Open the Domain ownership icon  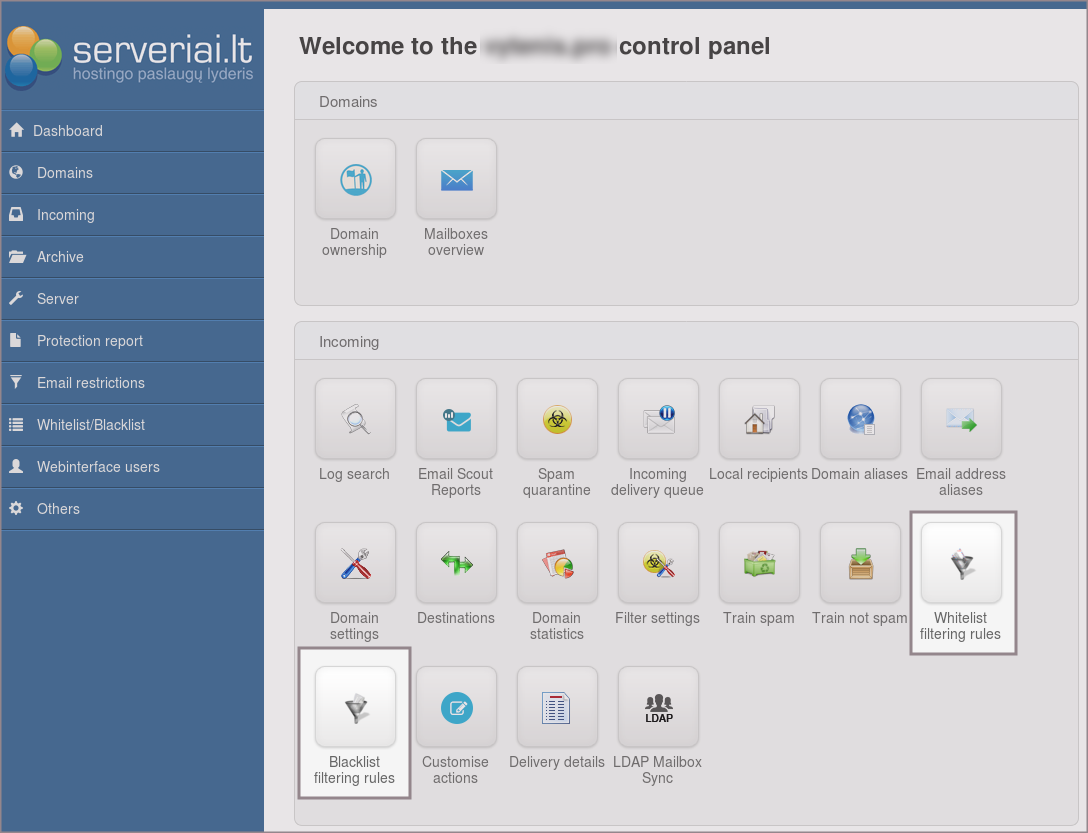355,179
